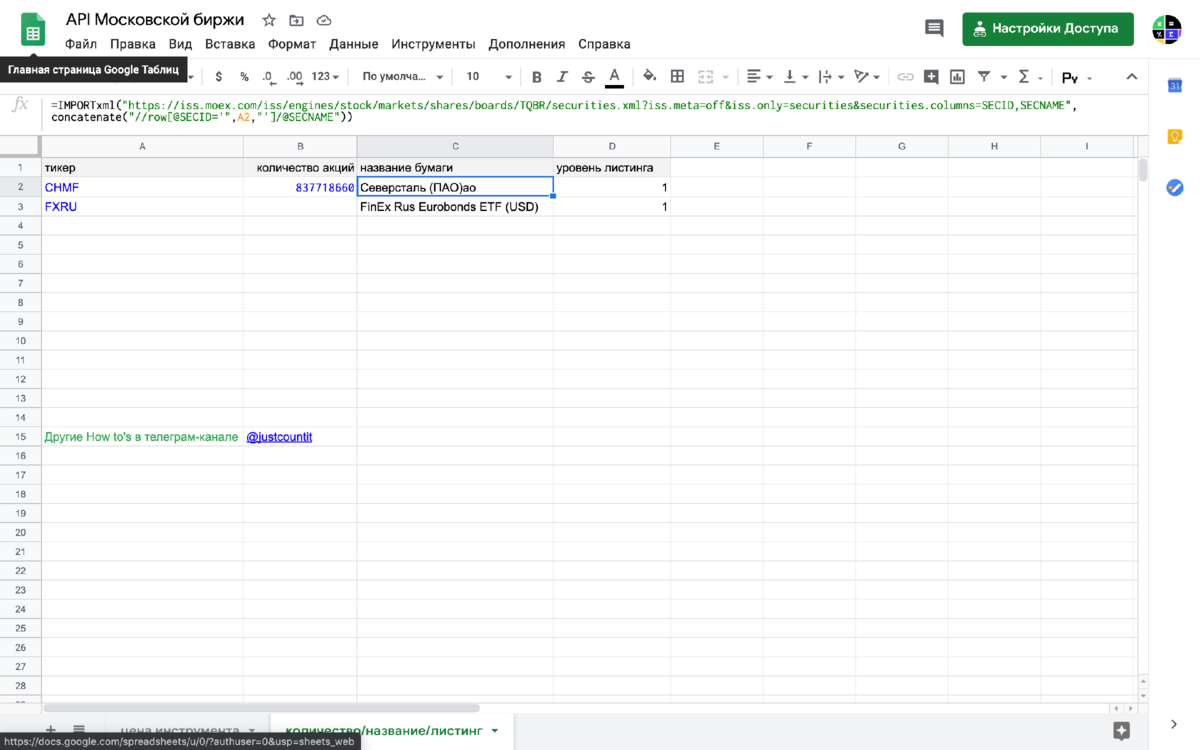Toggle strikethrough formatting
1200x750 pixels.
pos(588,77)
